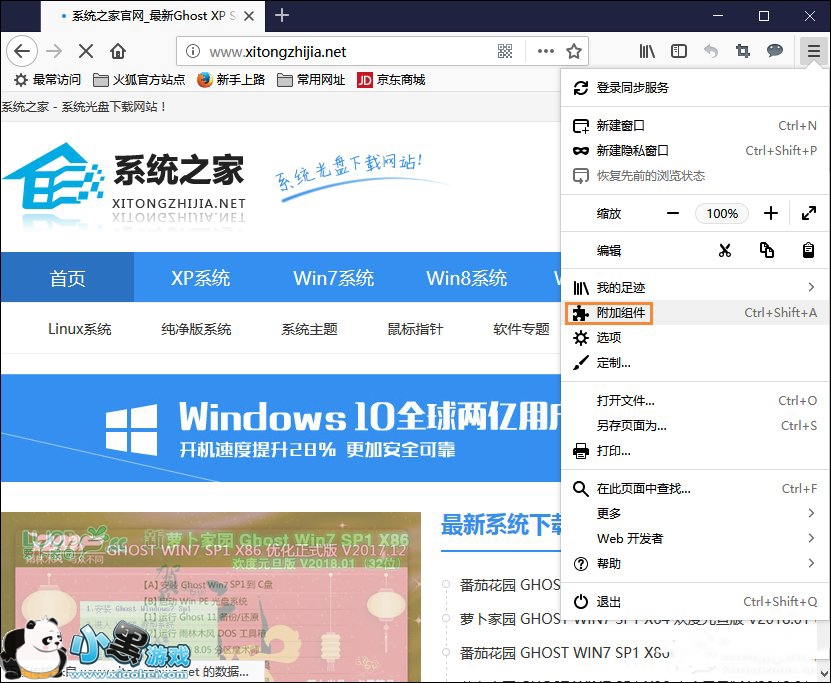The height and width of the screenshot is (683, 831).
Task: Bookmark this page with the star icon
Action: 574,51
